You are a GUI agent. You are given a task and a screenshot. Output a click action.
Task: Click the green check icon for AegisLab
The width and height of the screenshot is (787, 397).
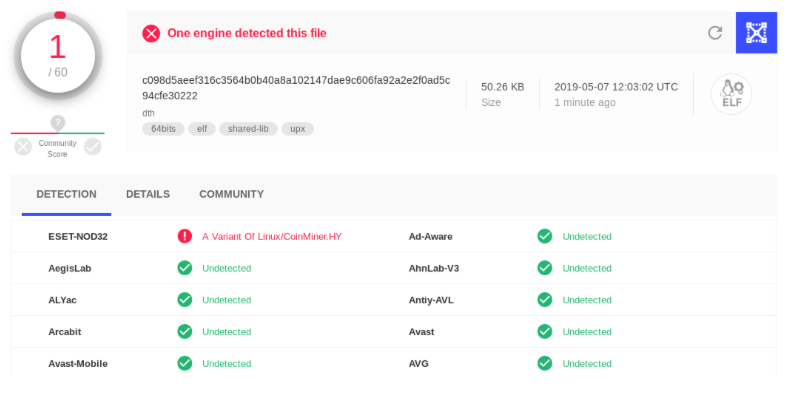185,268
